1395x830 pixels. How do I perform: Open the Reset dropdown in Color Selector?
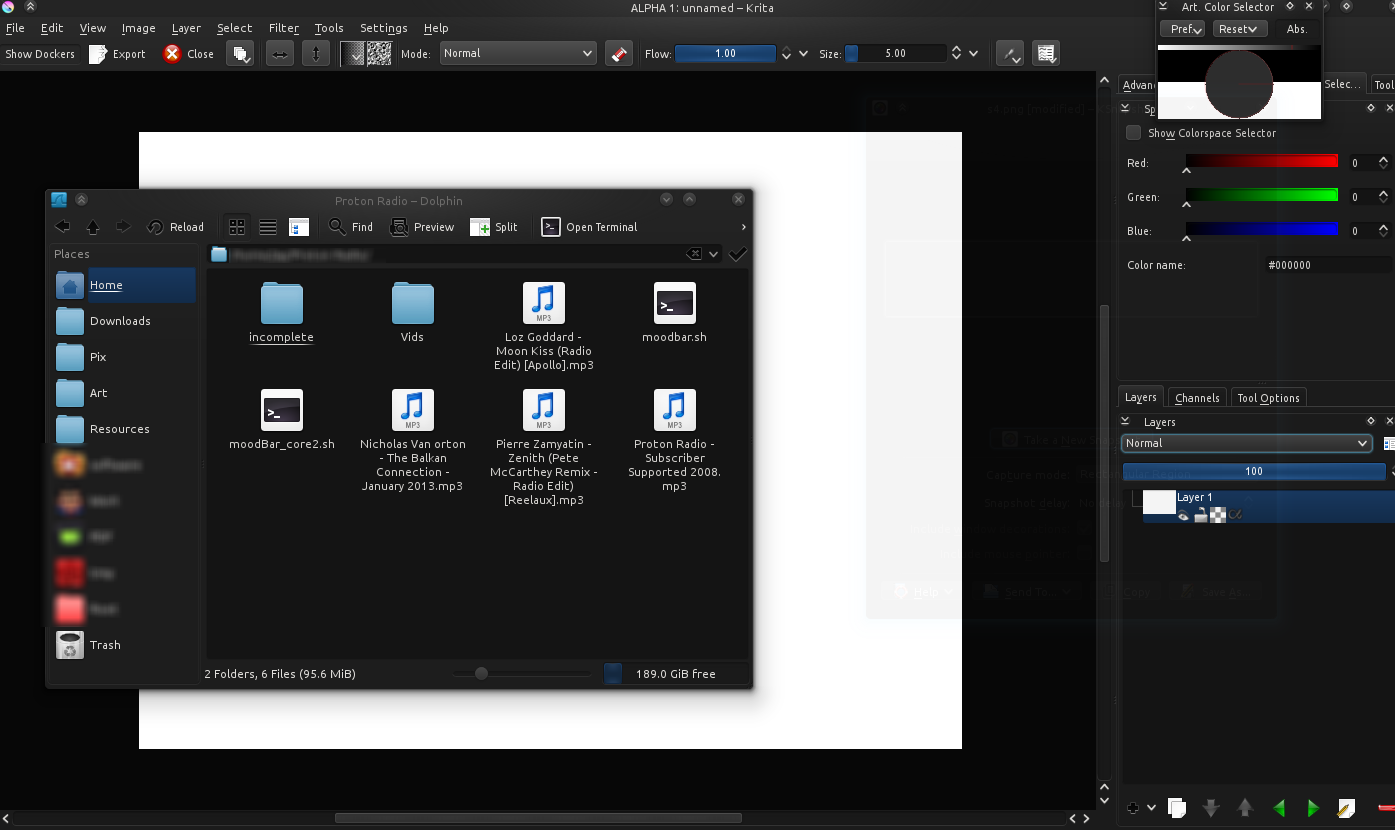click(1240, 29)
